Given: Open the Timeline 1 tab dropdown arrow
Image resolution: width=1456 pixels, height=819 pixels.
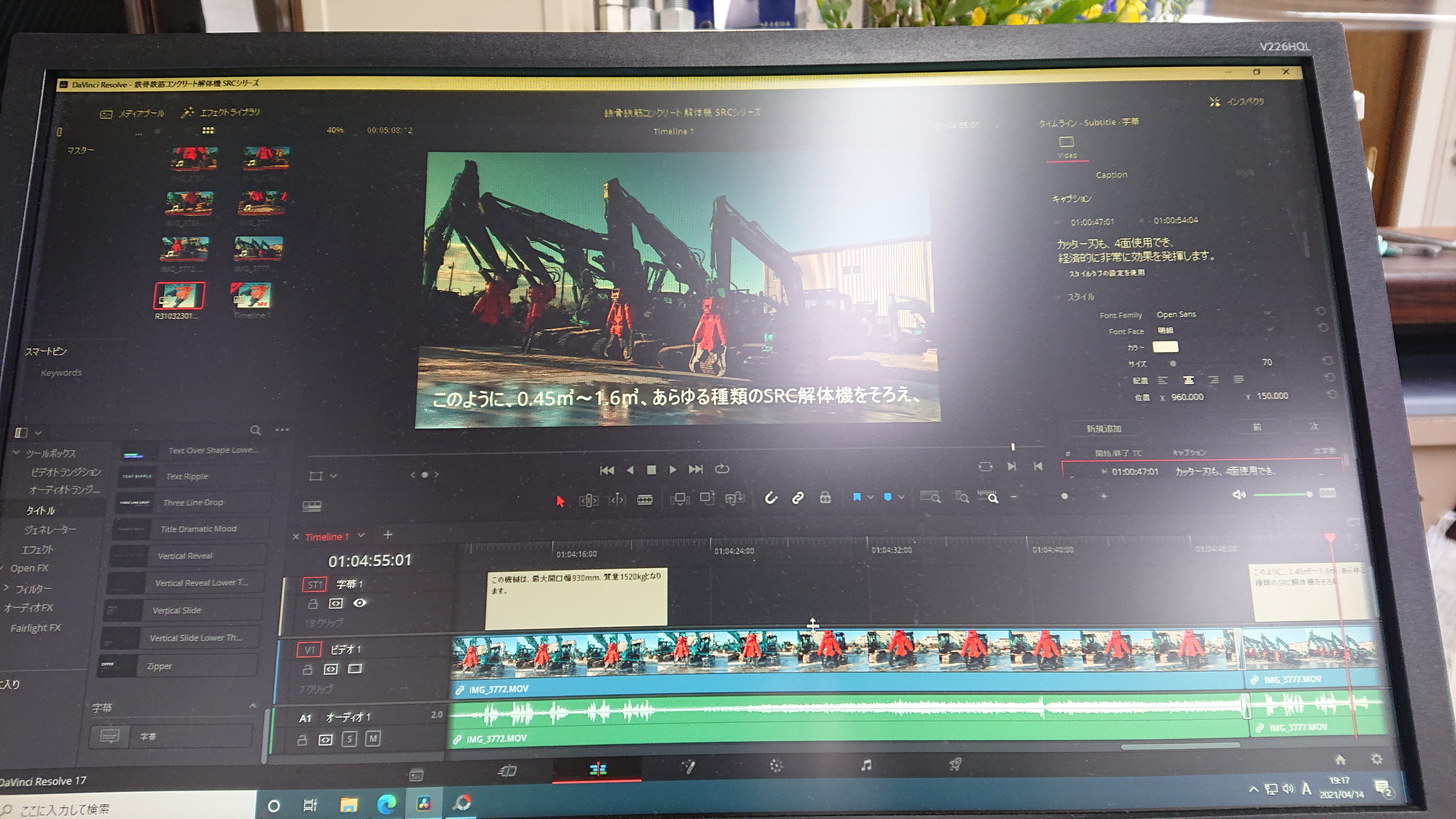Looking at the screenshot, I should pos(361,535).
